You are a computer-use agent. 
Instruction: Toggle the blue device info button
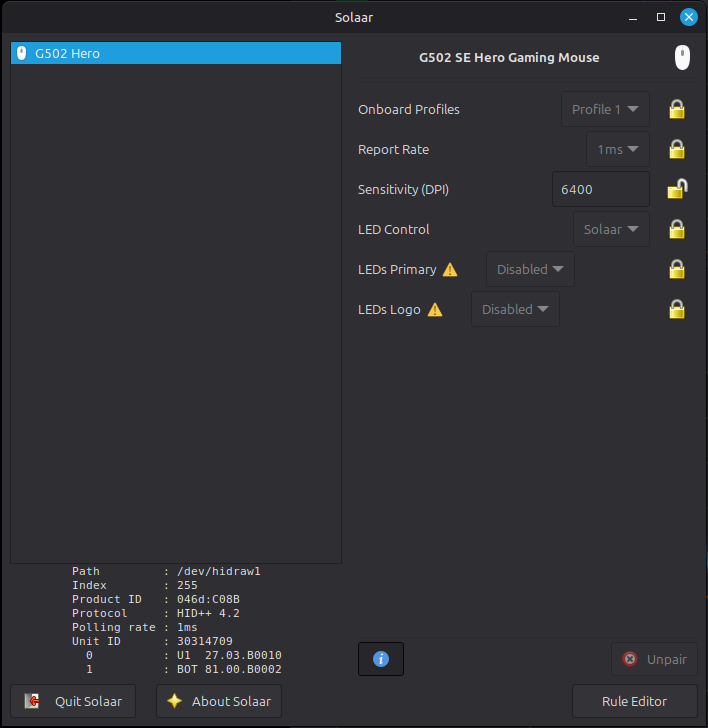click(380, 659)
